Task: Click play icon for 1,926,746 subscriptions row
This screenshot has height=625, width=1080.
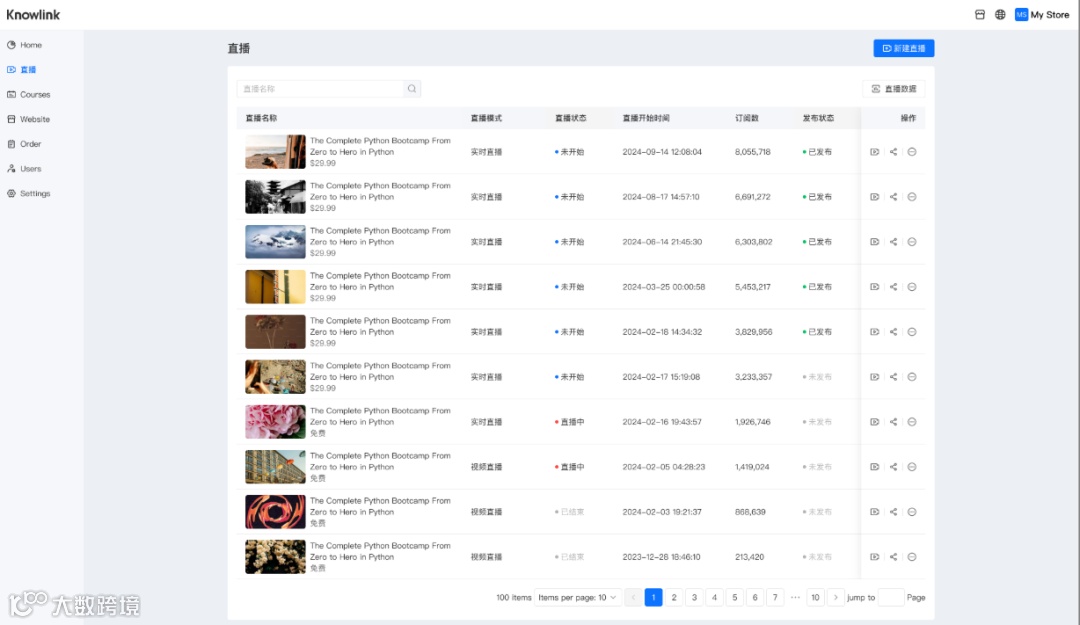Action: 874,422
